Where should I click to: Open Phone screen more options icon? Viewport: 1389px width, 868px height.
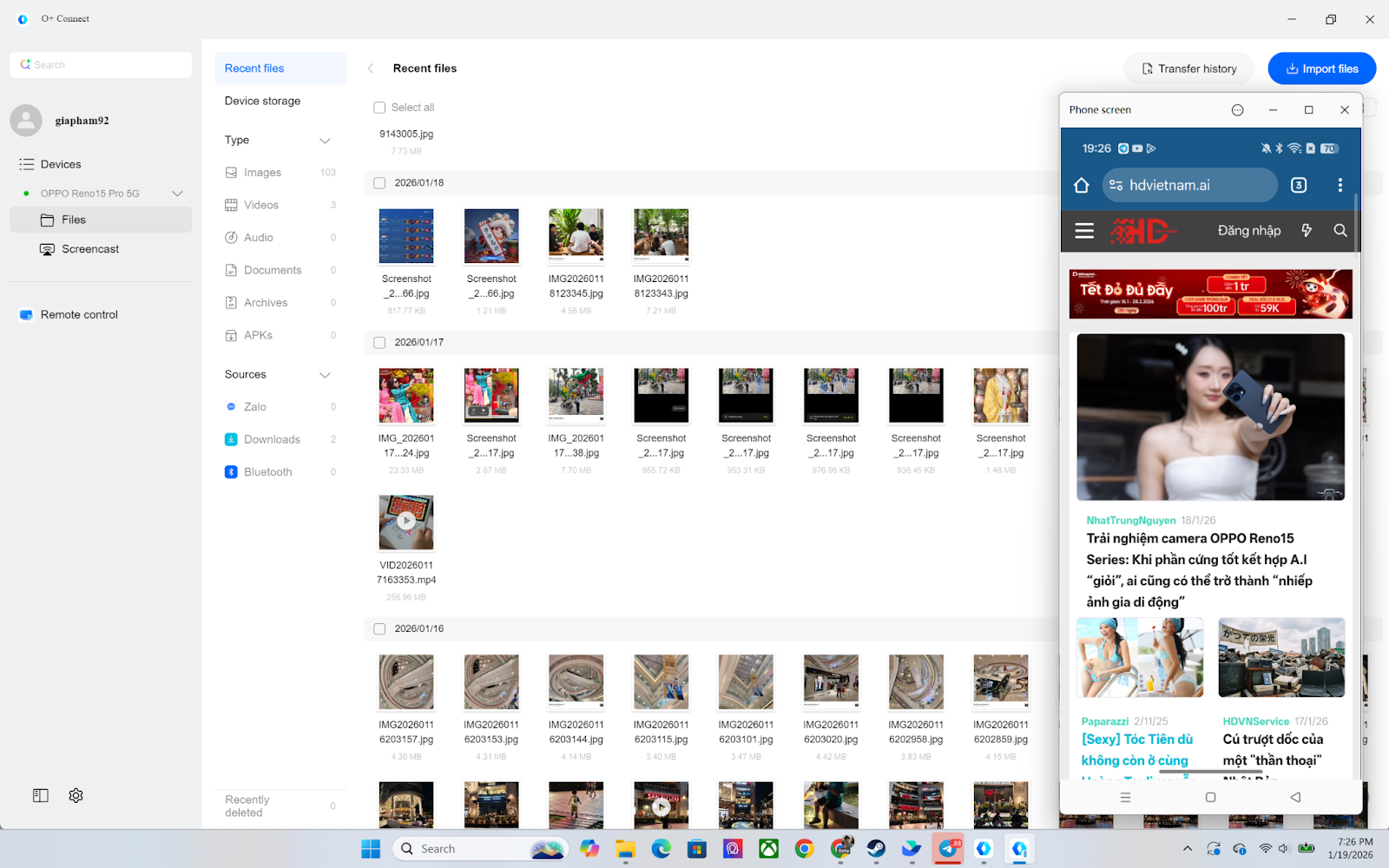(x=1237, y=110)
